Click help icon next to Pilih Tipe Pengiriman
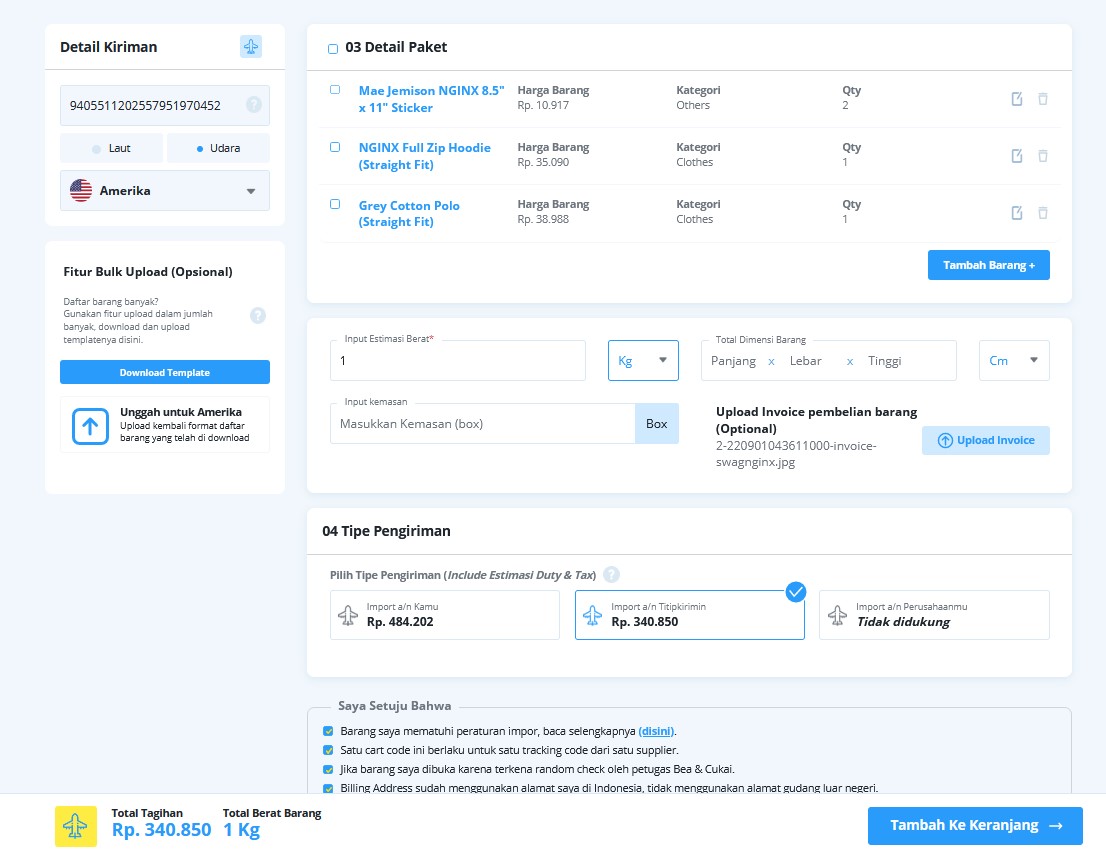The image size is (1106, 852). (x=612, y=575)
